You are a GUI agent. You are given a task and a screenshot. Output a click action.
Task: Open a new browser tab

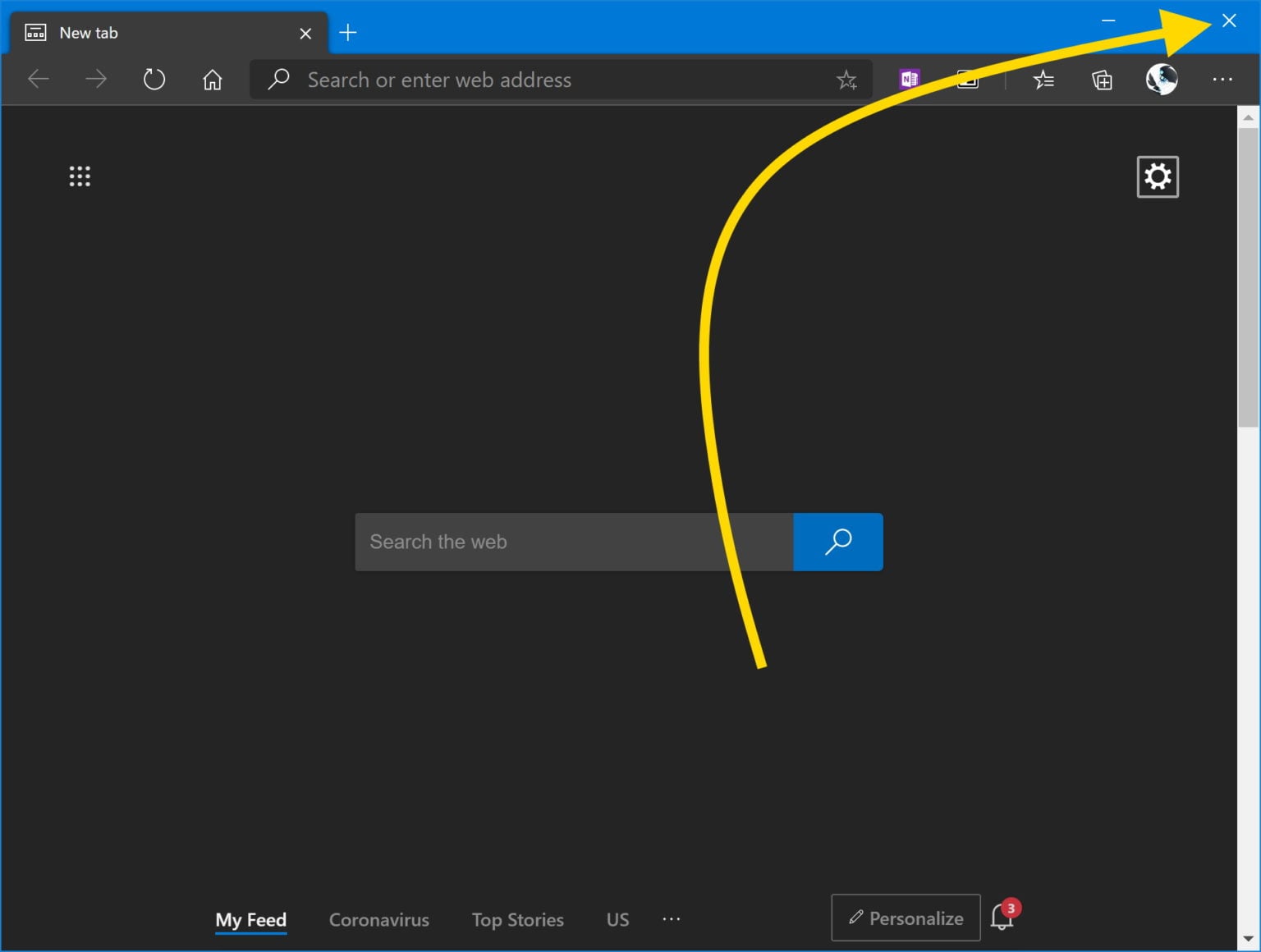[348, 33]
